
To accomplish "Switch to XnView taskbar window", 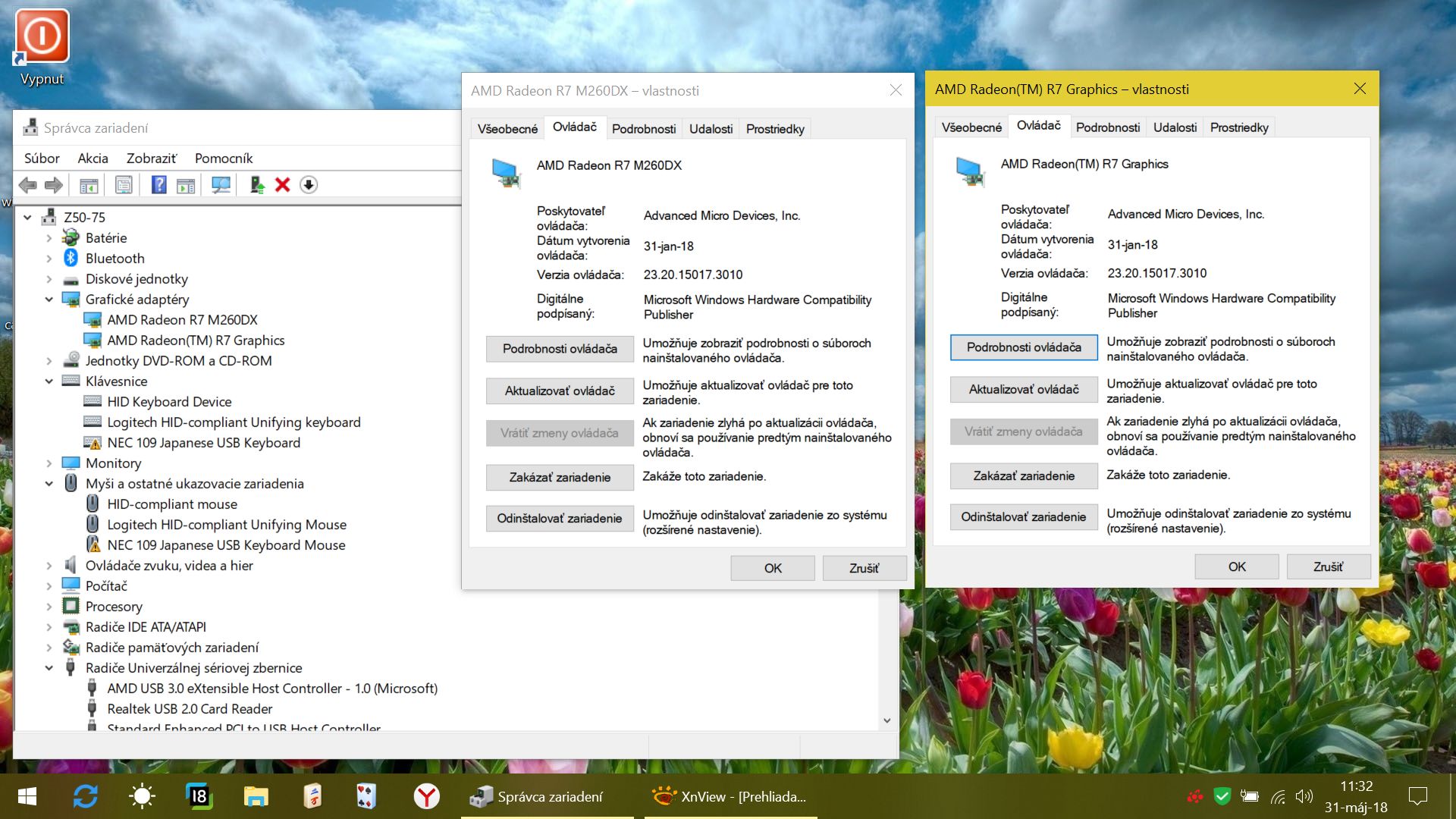I will tap(731, 796).
